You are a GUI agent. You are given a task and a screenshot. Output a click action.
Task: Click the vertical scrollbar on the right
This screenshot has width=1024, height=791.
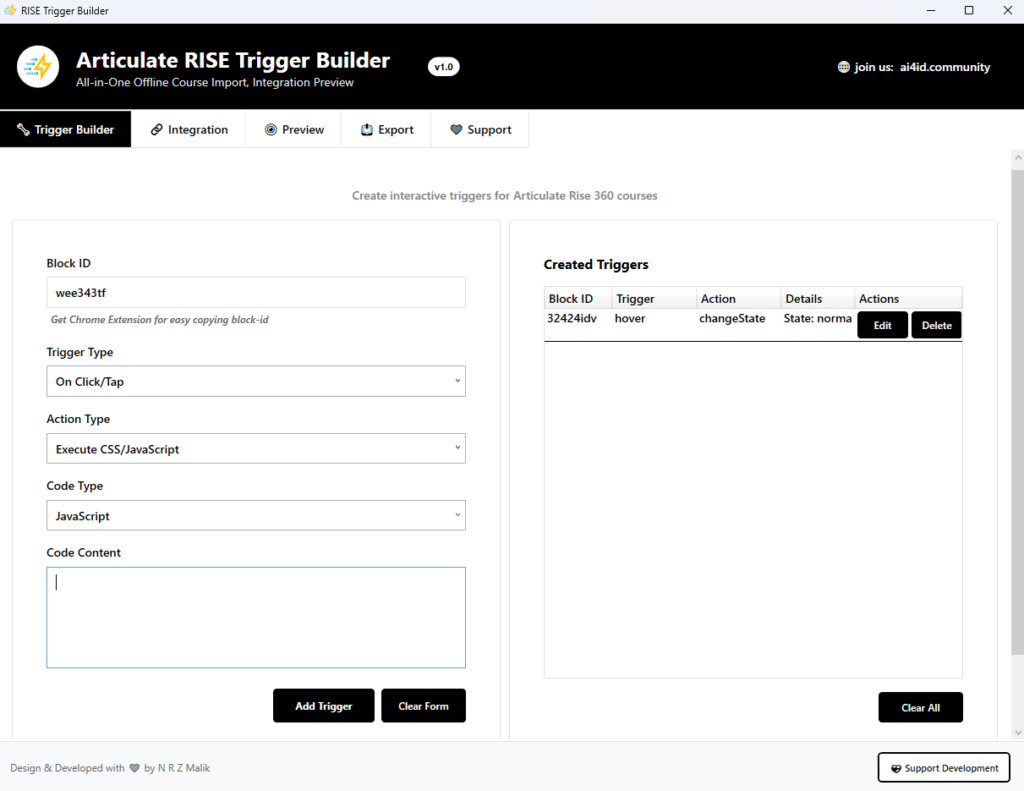click(1017, 400)
